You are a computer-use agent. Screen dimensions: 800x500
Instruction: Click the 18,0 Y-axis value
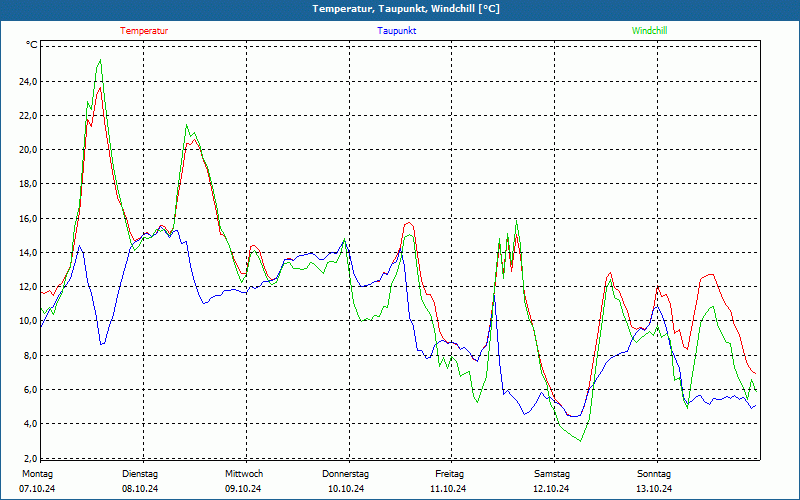(27, 184)
